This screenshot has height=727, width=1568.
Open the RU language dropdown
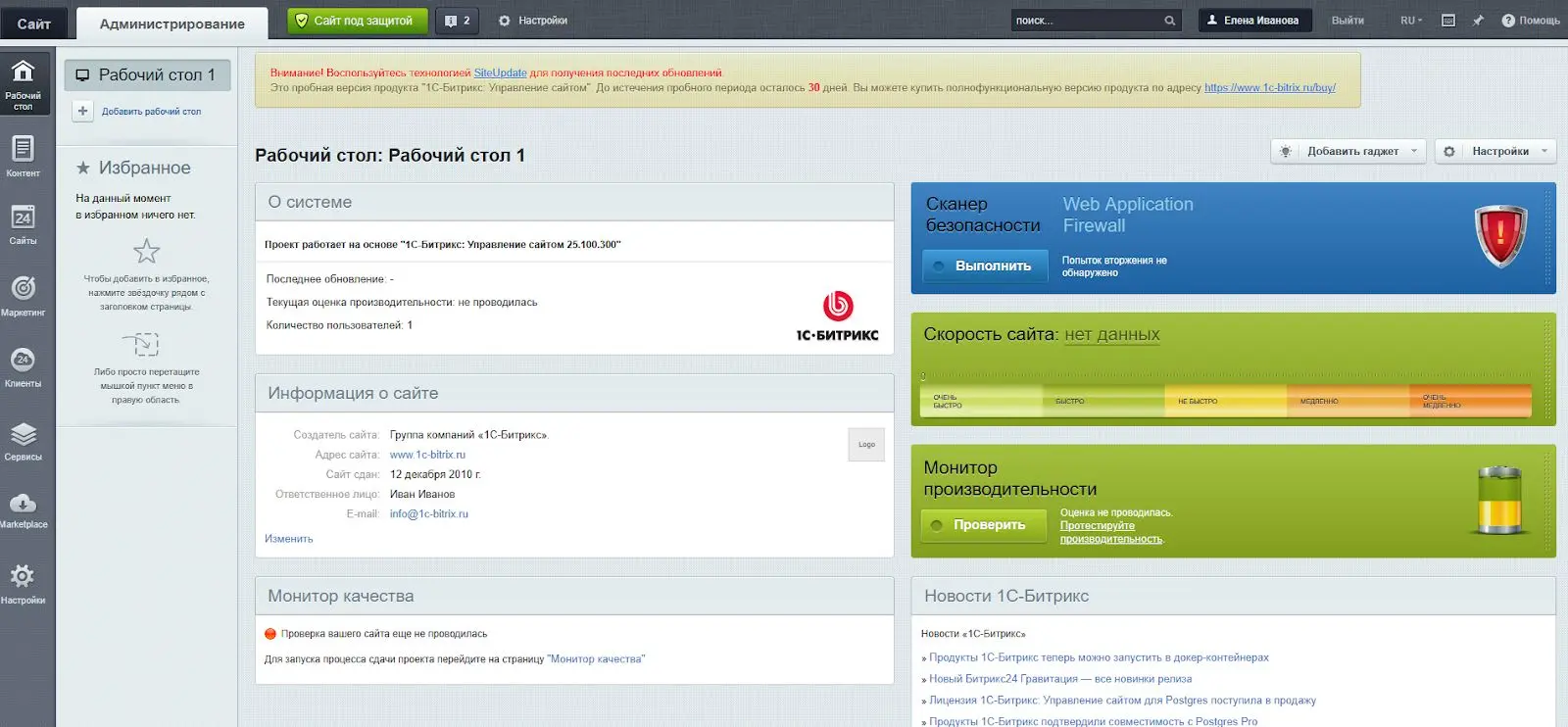[x=1411, y=21]
